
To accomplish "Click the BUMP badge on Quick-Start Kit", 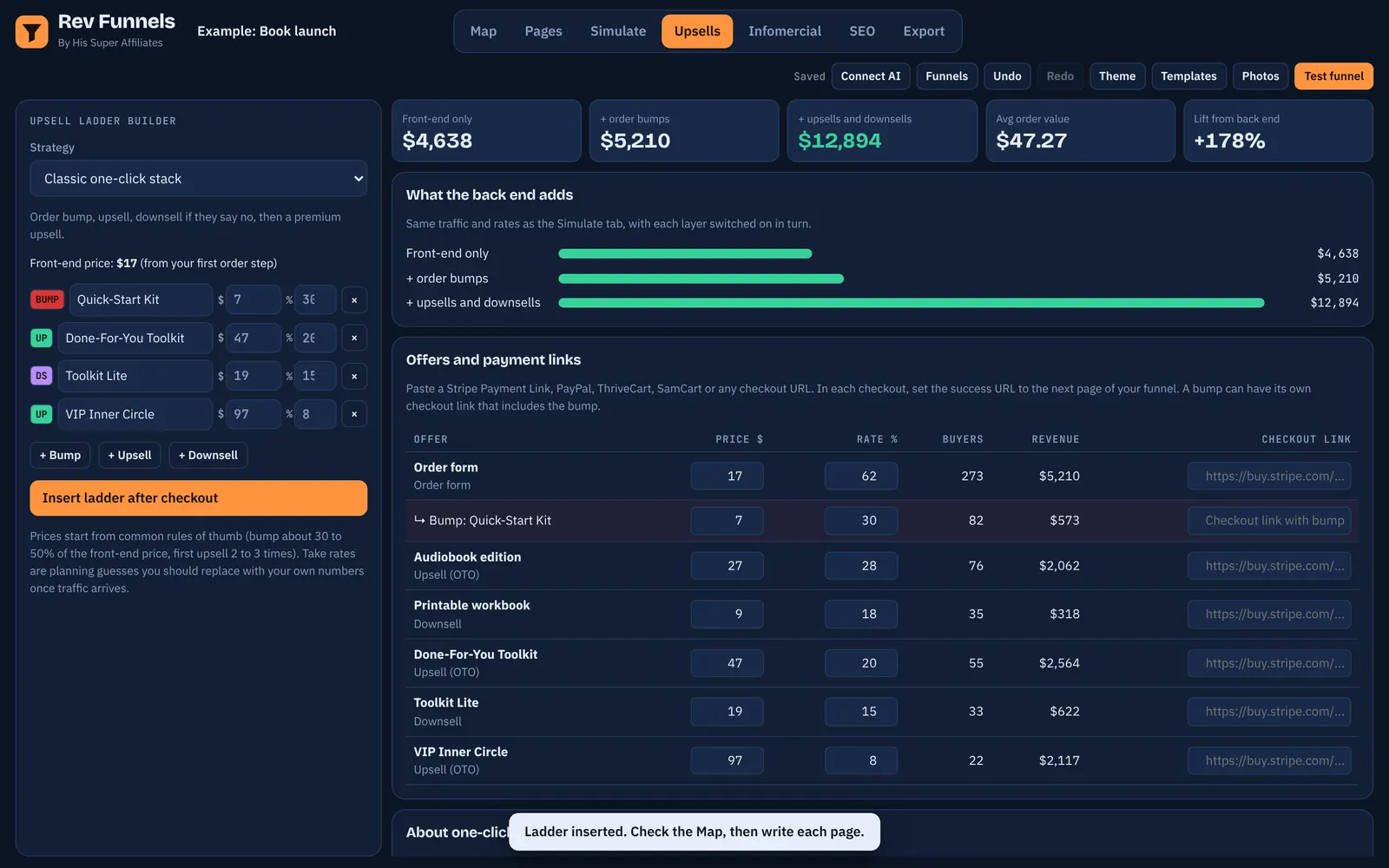I will pos(47,299).
